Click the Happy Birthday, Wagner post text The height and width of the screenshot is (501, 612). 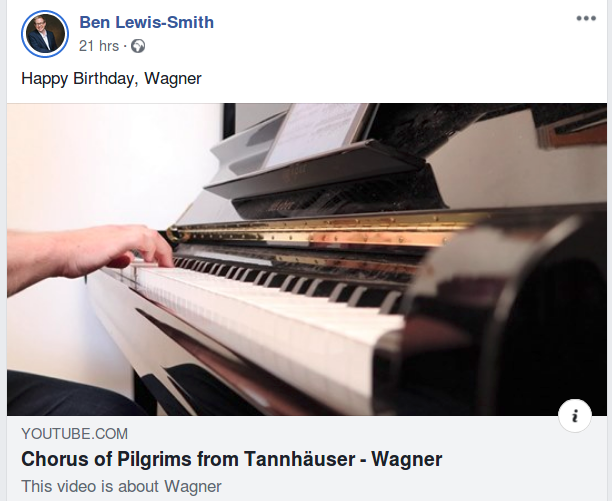(x=111, y=78)
